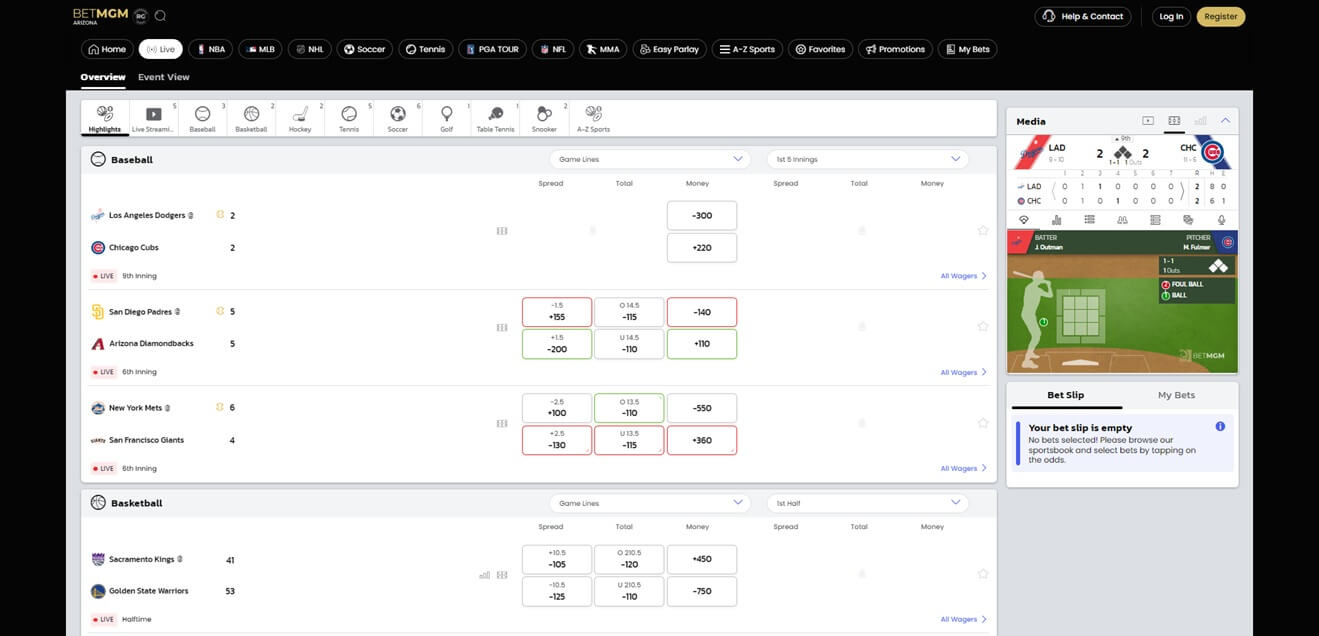The image size is (1319, 636).
Task: Favorite the Kings vs Warriors game star
Action: pos(983,574)
